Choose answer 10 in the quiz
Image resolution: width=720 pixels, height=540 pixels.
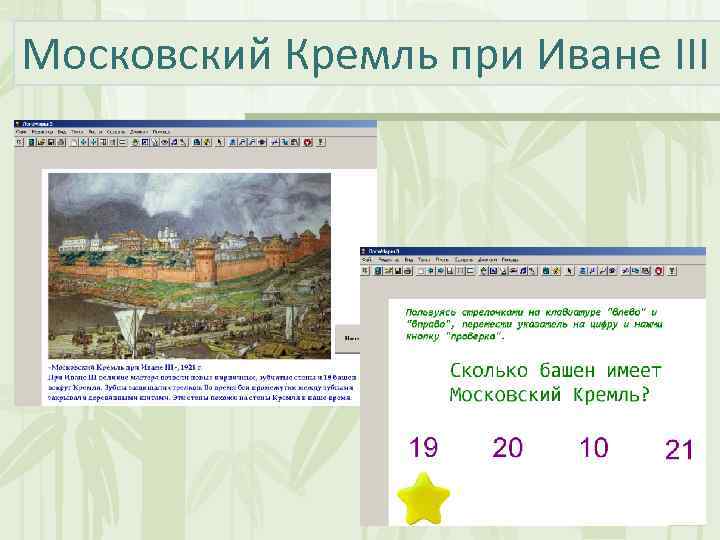(593, 447)
